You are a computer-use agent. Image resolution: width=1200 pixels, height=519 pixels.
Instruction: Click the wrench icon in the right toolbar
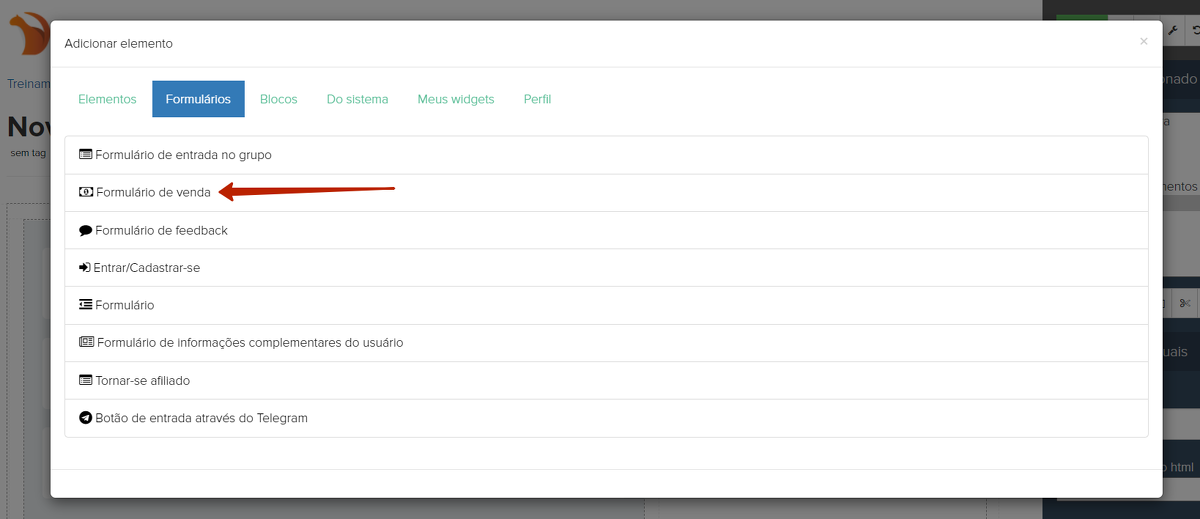[1173, 31]
